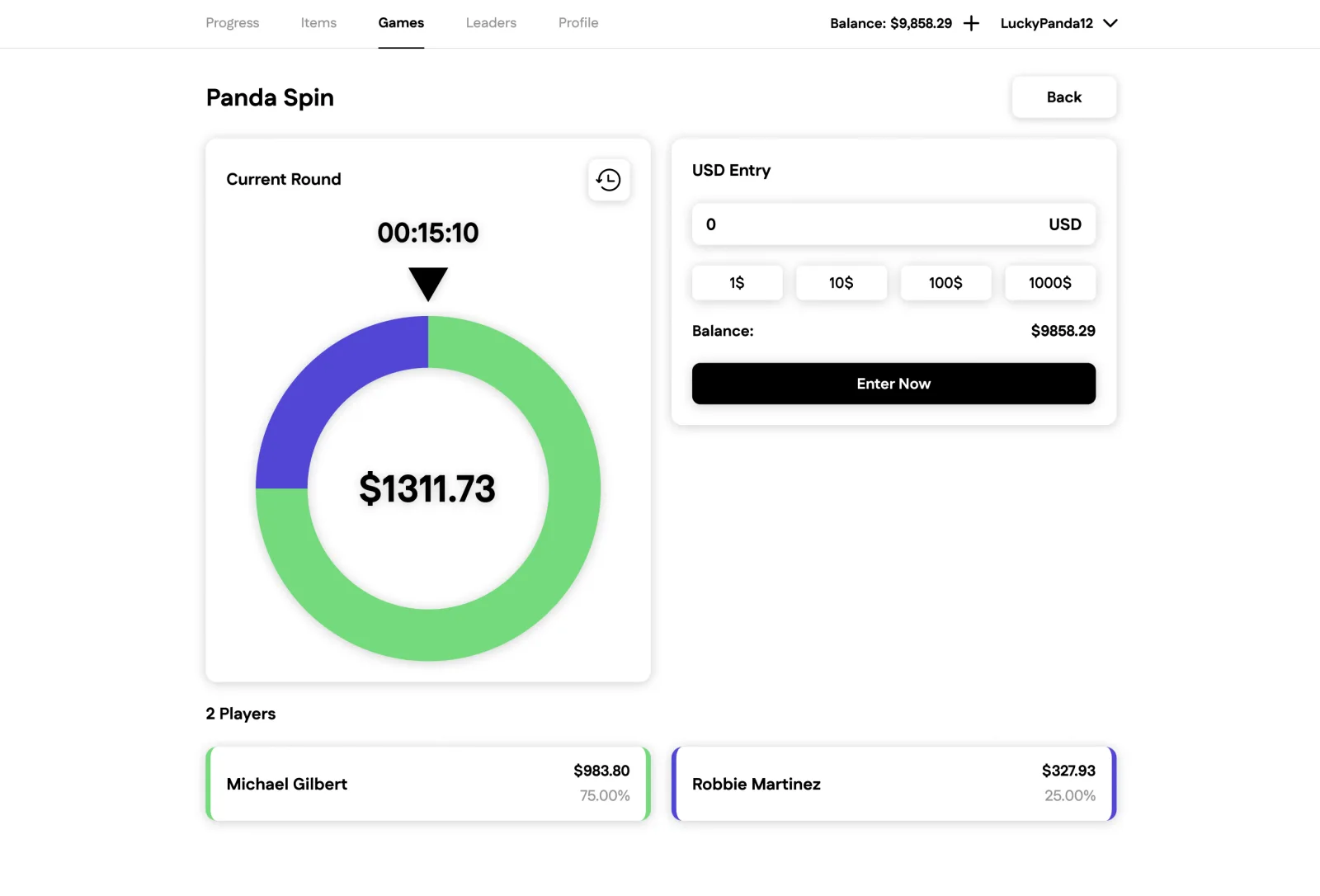Image resolution: width=1320 pixels, height=896 pixels.
Task: Click the 2 Players heading
Action: tap(241, 714)
